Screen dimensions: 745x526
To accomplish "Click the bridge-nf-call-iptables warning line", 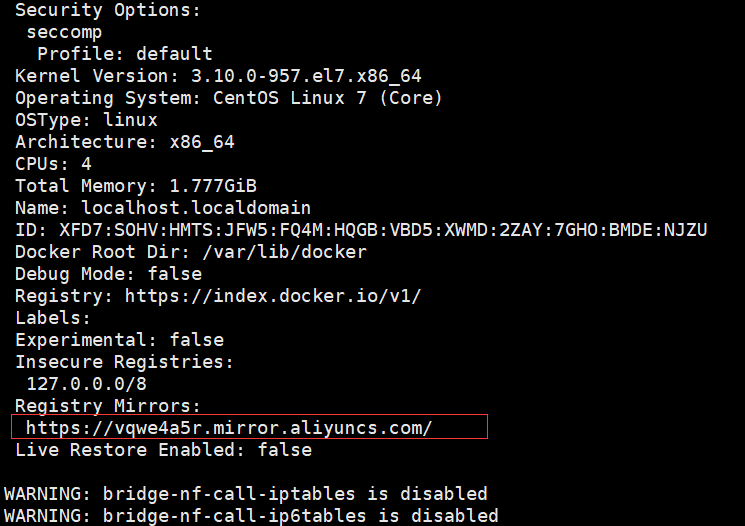I will (x=246, y=494).
